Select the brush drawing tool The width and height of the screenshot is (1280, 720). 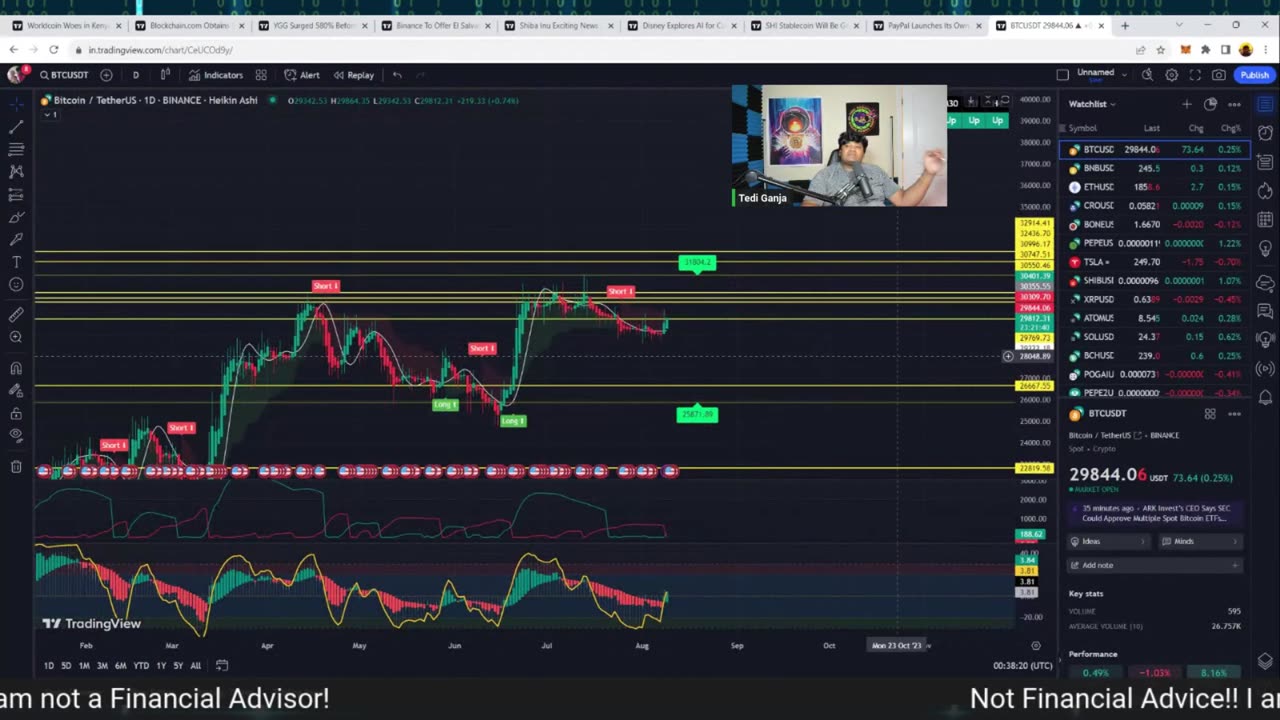click(x=16, y=217)
